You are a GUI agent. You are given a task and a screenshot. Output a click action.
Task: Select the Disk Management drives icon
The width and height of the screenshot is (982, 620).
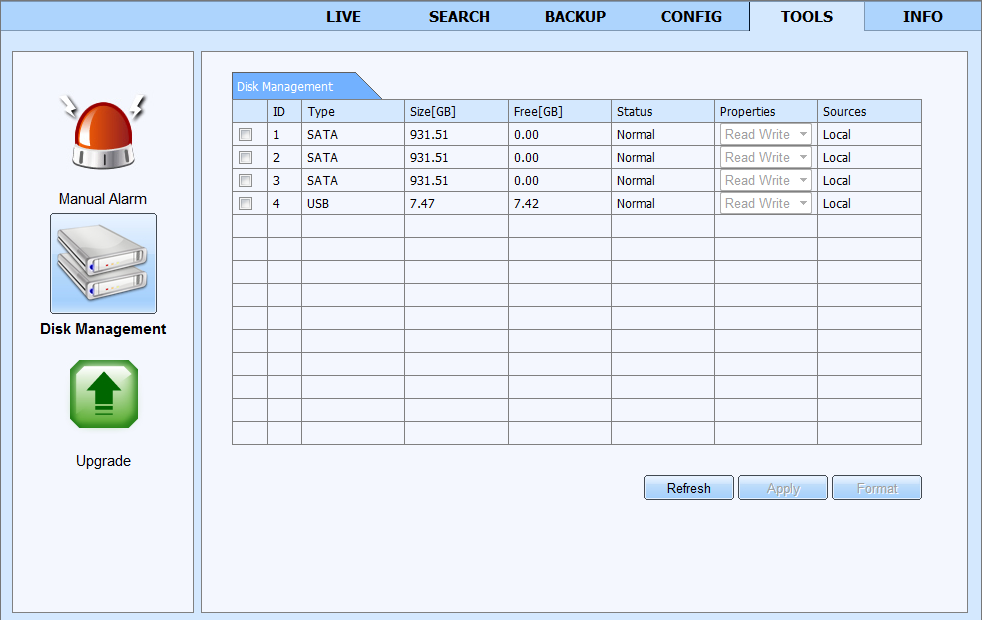pyautogui.click(x=103, y=263)
